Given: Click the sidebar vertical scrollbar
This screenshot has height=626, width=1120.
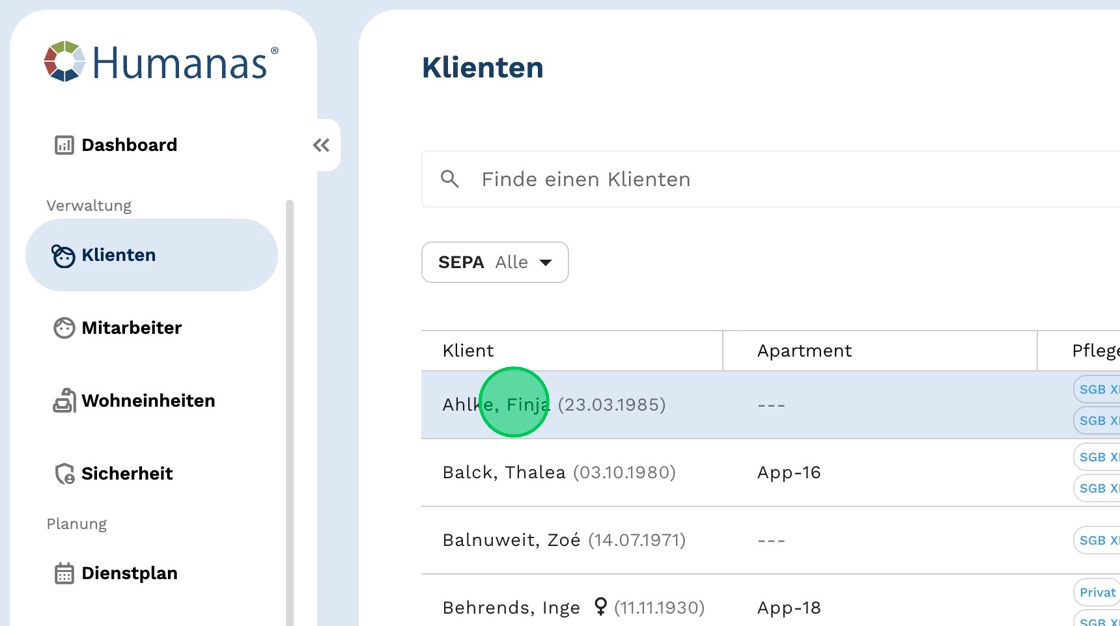Looking at the screenshot, I should [x=290, y=400].
